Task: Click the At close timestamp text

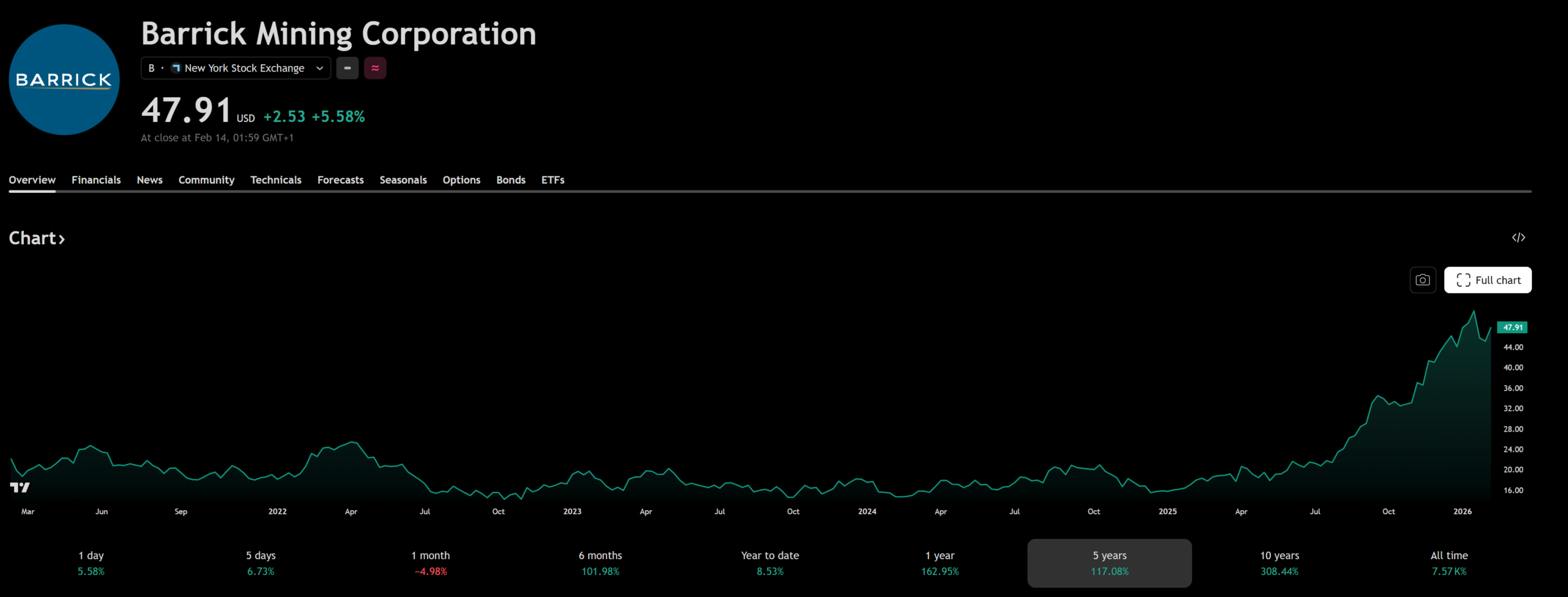Action: 217,138
